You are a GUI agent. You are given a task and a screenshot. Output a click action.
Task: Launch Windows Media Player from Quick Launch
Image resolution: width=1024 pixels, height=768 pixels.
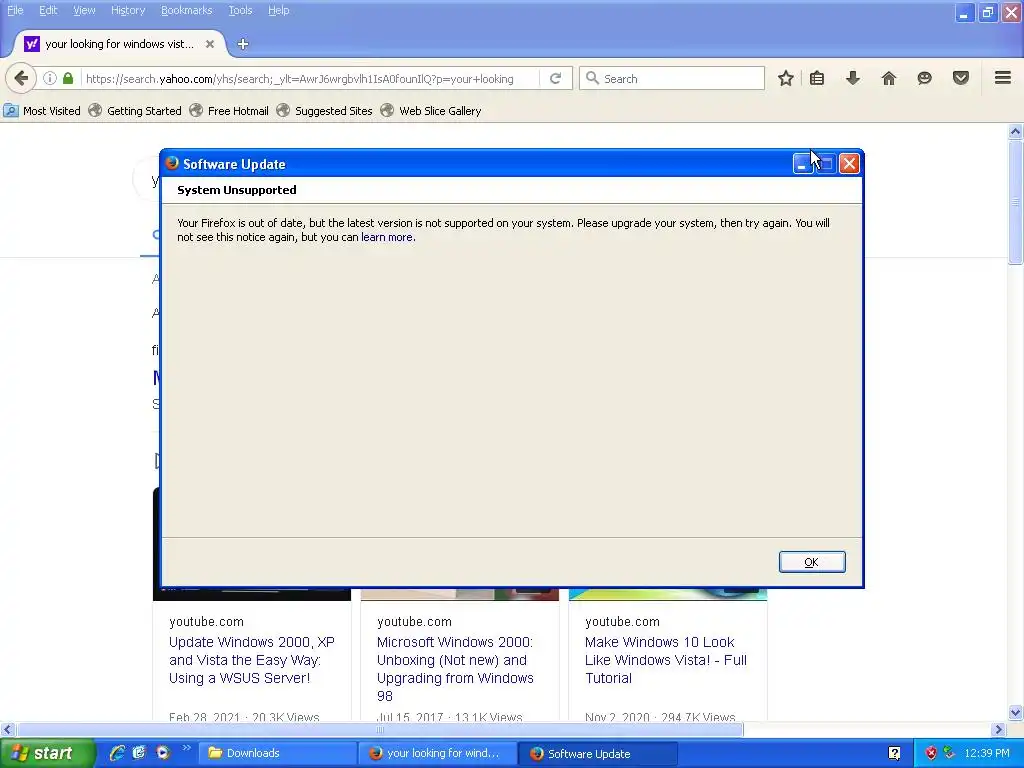tap(163, 754)
